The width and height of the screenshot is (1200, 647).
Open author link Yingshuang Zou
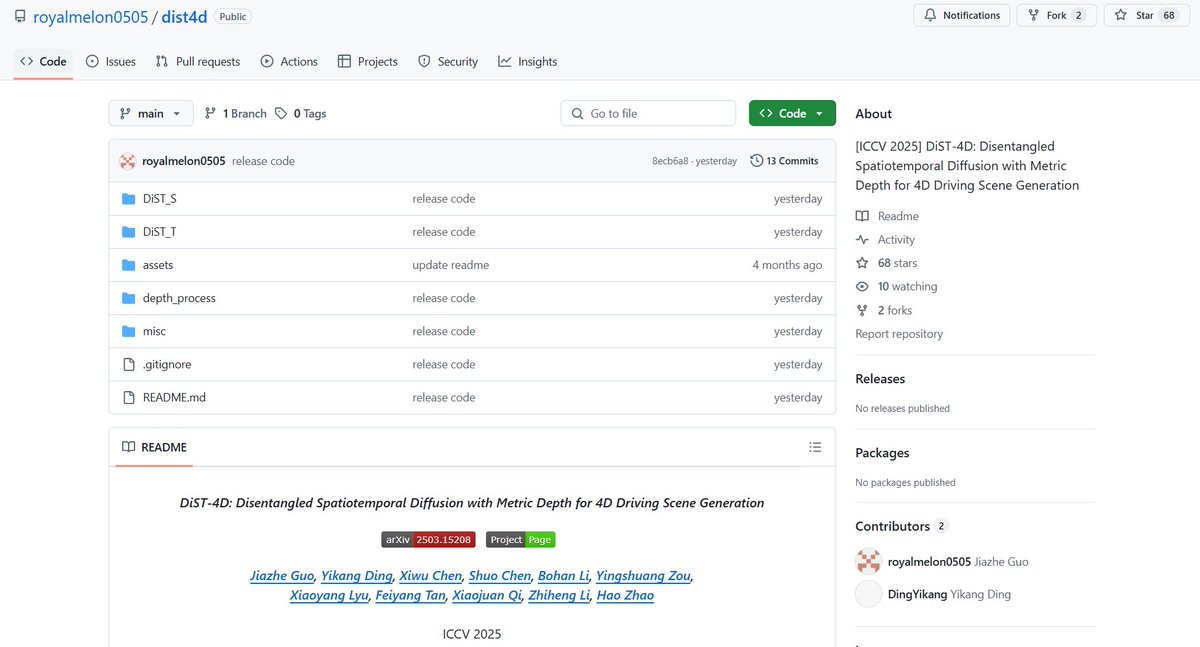click(643, 575)
